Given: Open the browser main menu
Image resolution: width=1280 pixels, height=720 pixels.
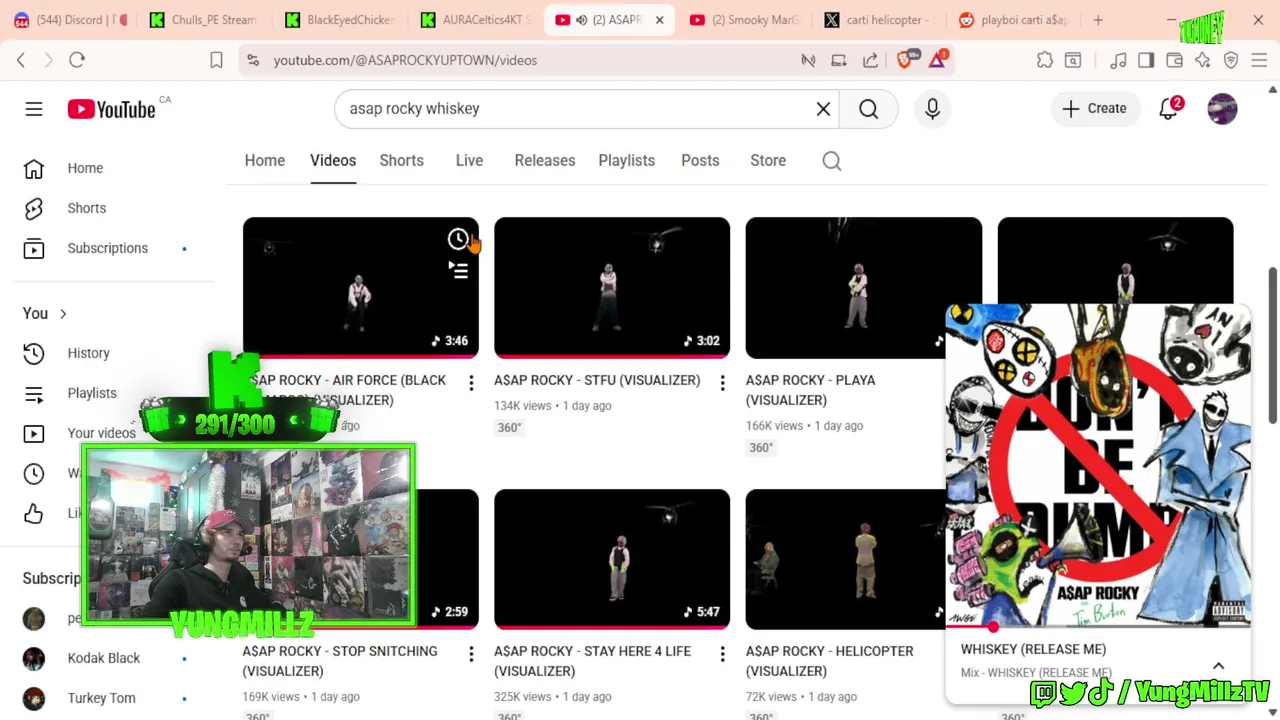Looking at the screenshot, I should 1259,60.
